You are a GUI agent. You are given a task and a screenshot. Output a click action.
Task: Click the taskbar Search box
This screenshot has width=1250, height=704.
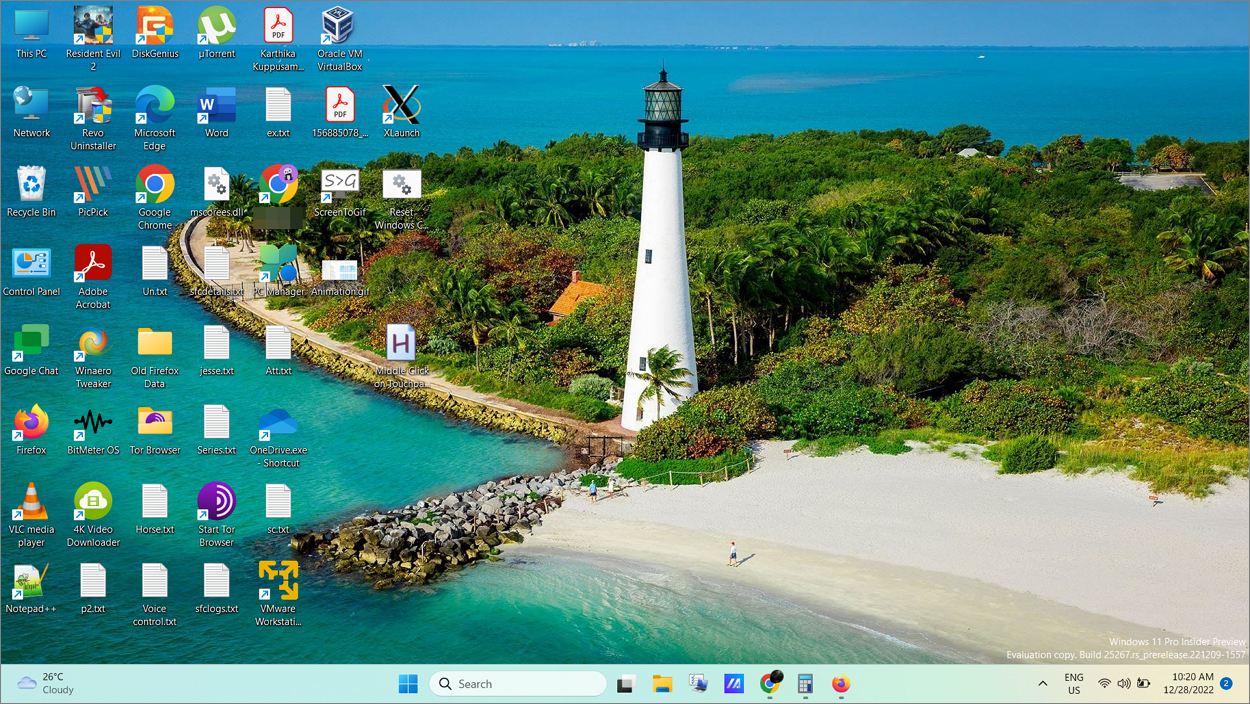click(x=516, y=684)
